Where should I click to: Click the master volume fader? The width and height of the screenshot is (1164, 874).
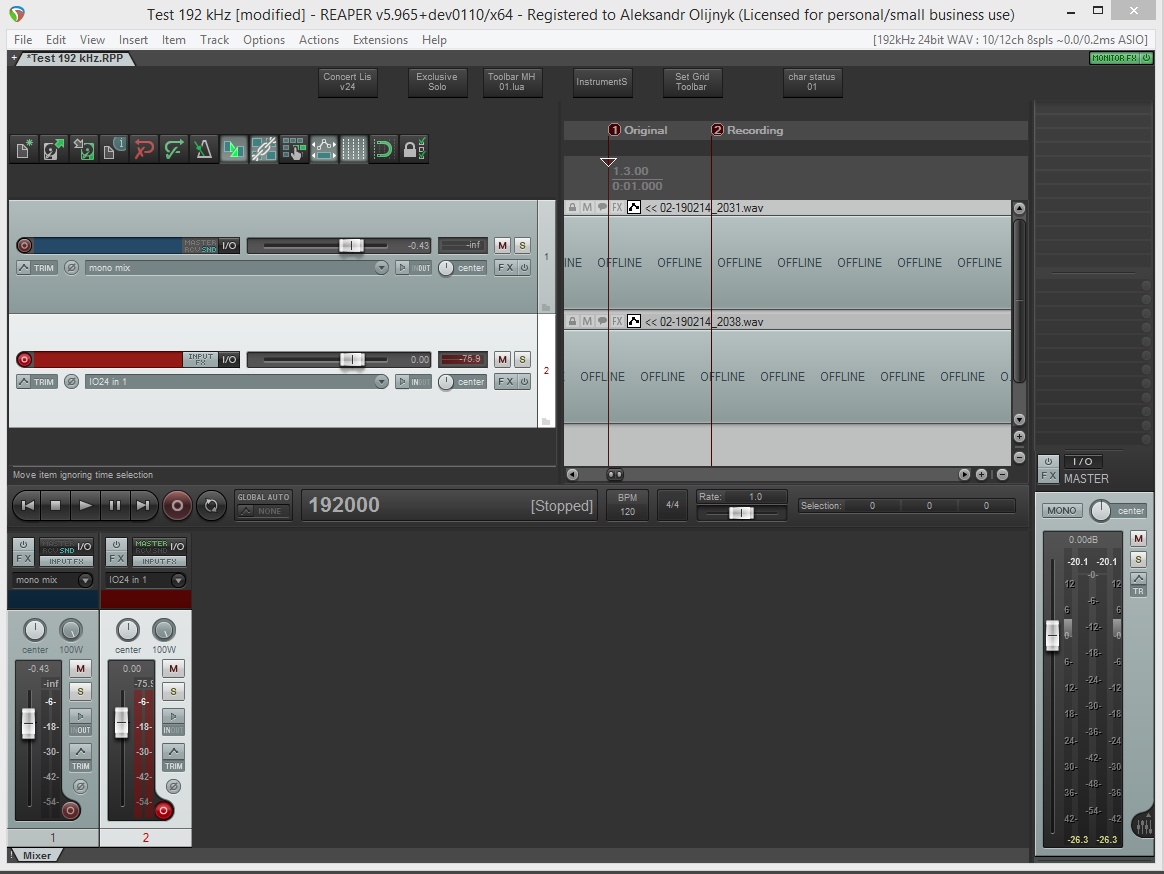(1052, 636)
